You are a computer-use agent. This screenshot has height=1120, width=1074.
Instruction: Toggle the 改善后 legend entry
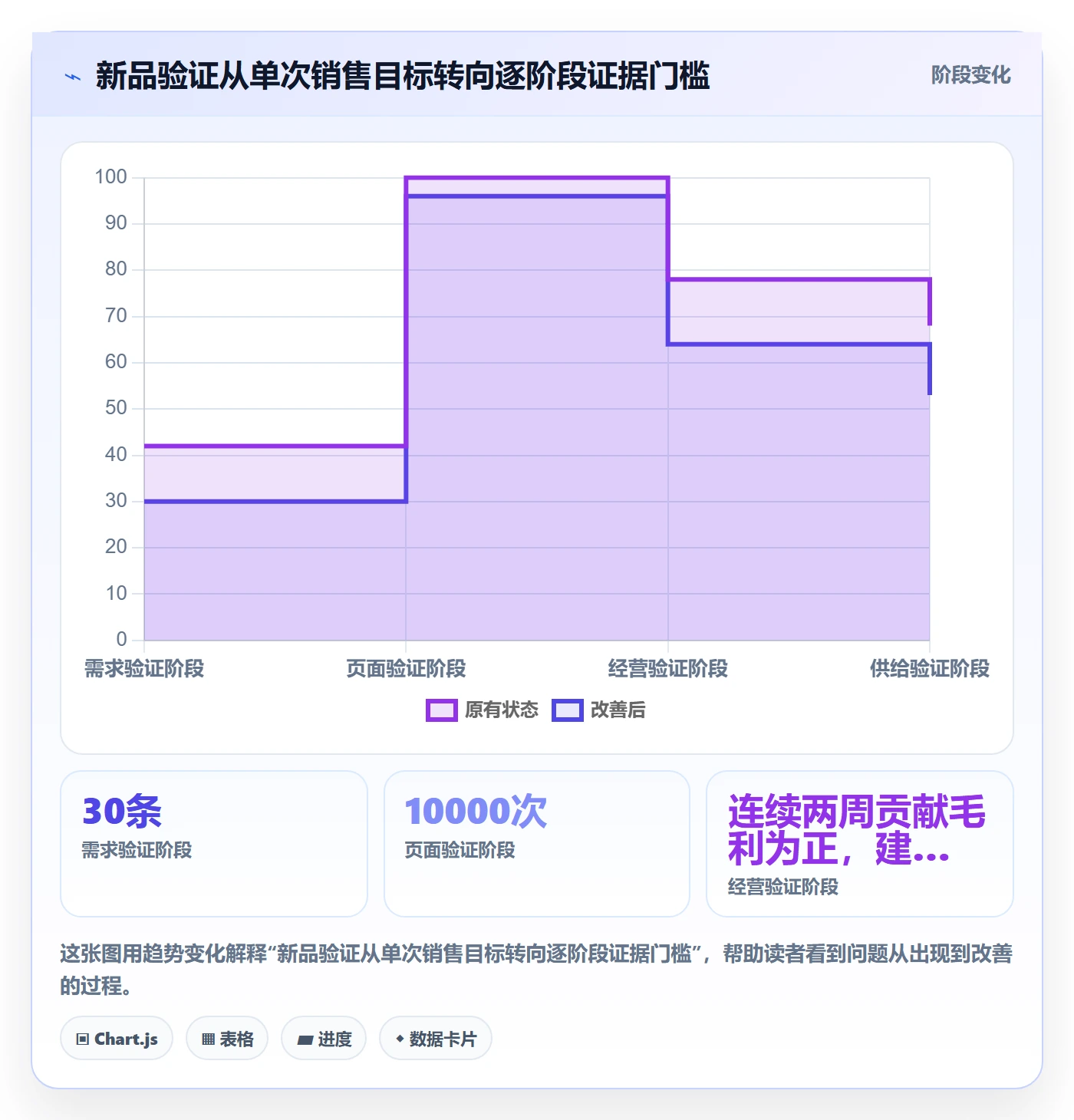tap(599, 710)
